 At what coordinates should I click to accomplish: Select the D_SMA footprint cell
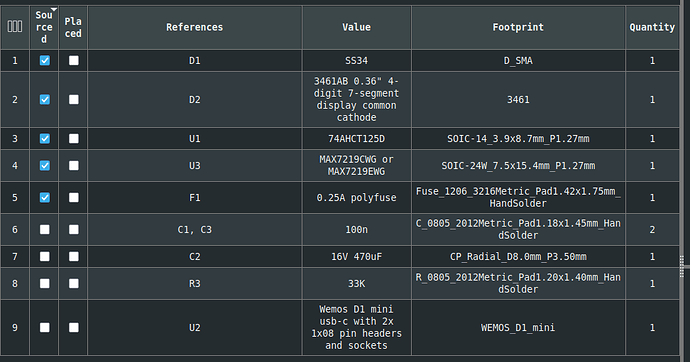point(518,61)
